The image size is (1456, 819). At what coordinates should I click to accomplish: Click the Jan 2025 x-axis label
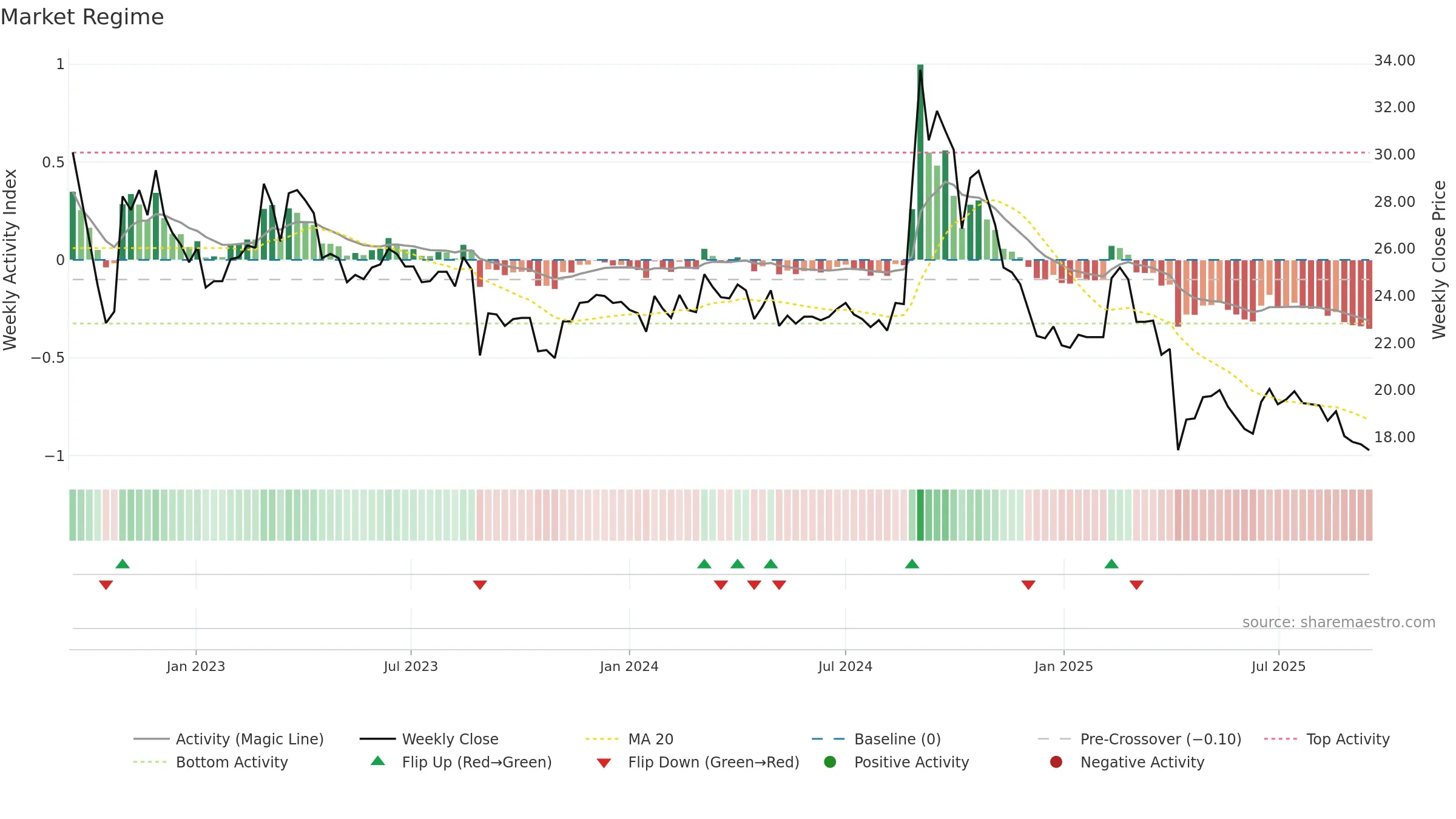[x=1063, y=666]
